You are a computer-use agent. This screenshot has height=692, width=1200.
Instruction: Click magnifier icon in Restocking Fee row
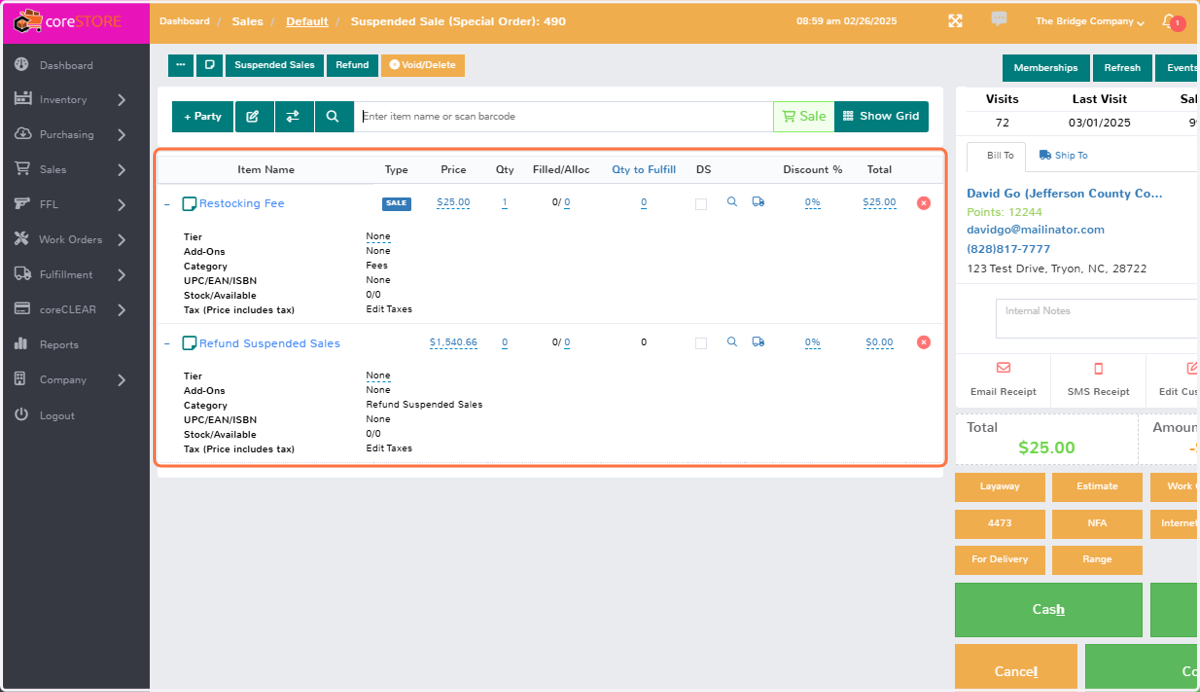click(x=732, y=202)
